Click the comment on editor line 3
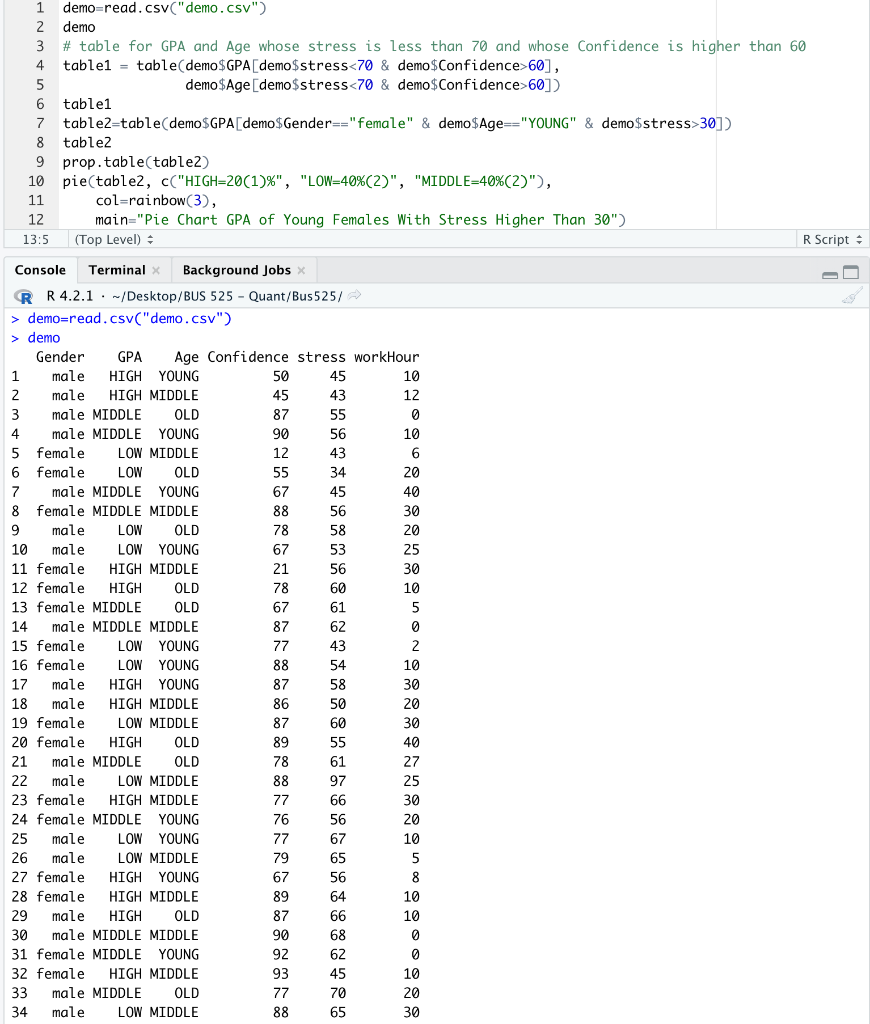The image size is (870, 1024). pos(434,46)
